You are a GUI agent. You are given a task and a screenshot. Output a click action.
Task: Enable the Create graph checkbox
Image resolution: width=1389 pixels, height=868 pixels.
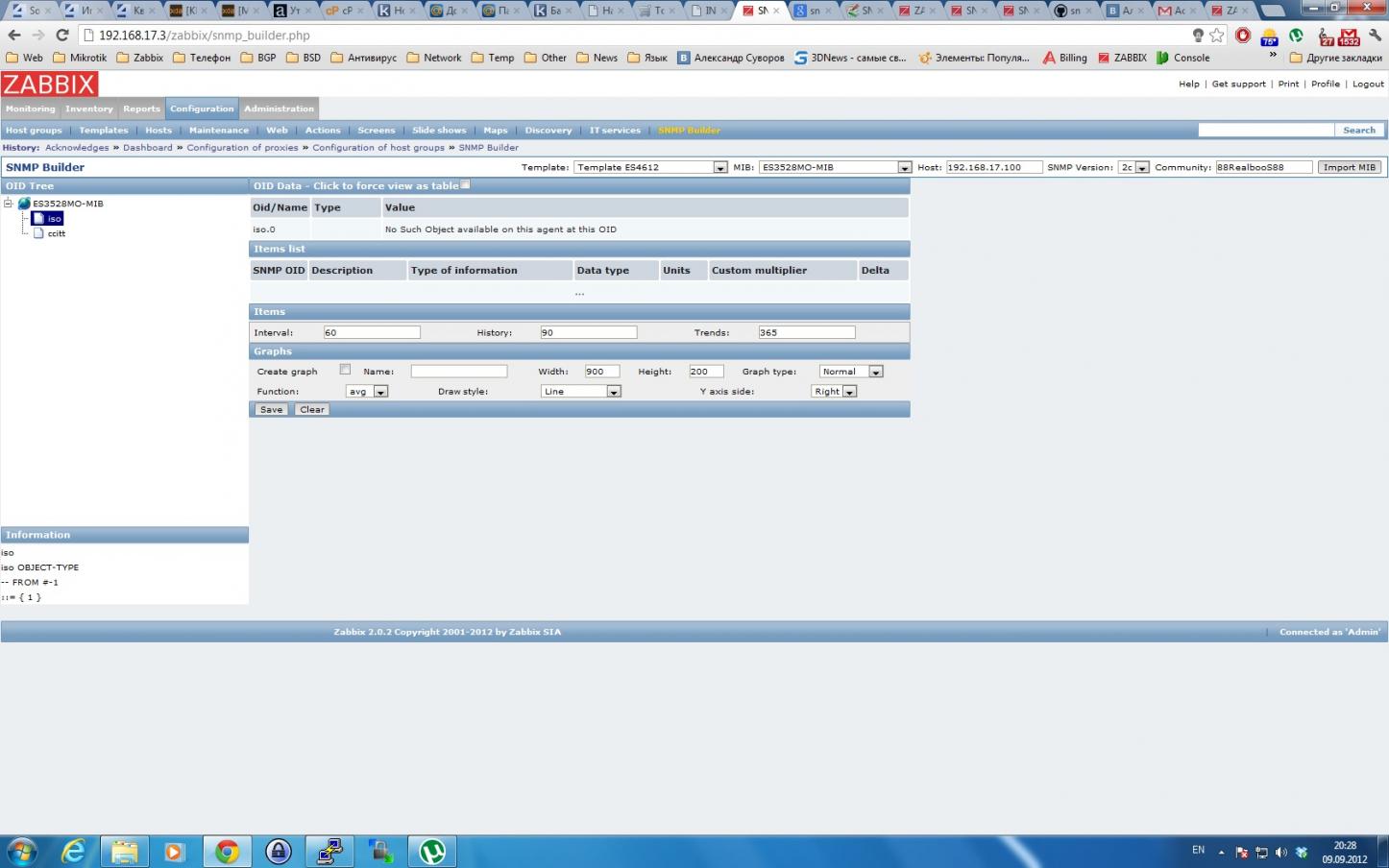(x=345, y=370)
